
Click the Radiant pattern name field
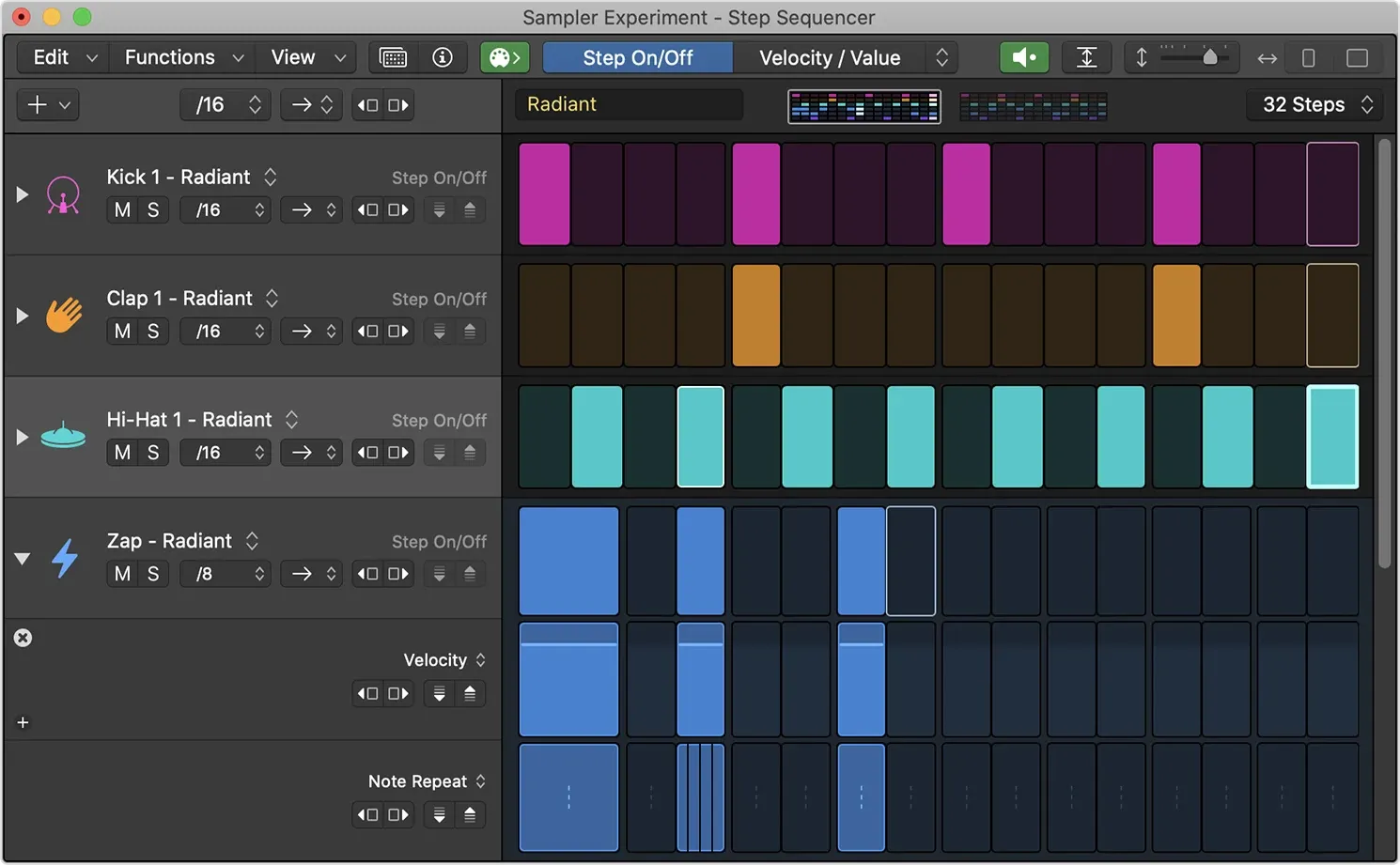(x=629, y=104)
